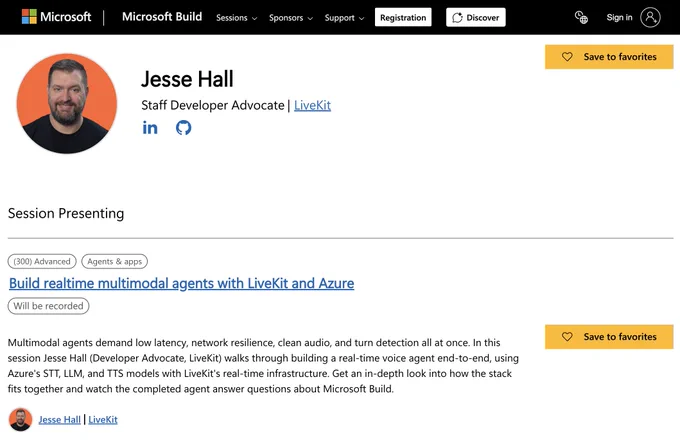Screen dimensions: 680x445
Task: Click heart icon in session Save to favorites
Action: click(x=567, y=337)
